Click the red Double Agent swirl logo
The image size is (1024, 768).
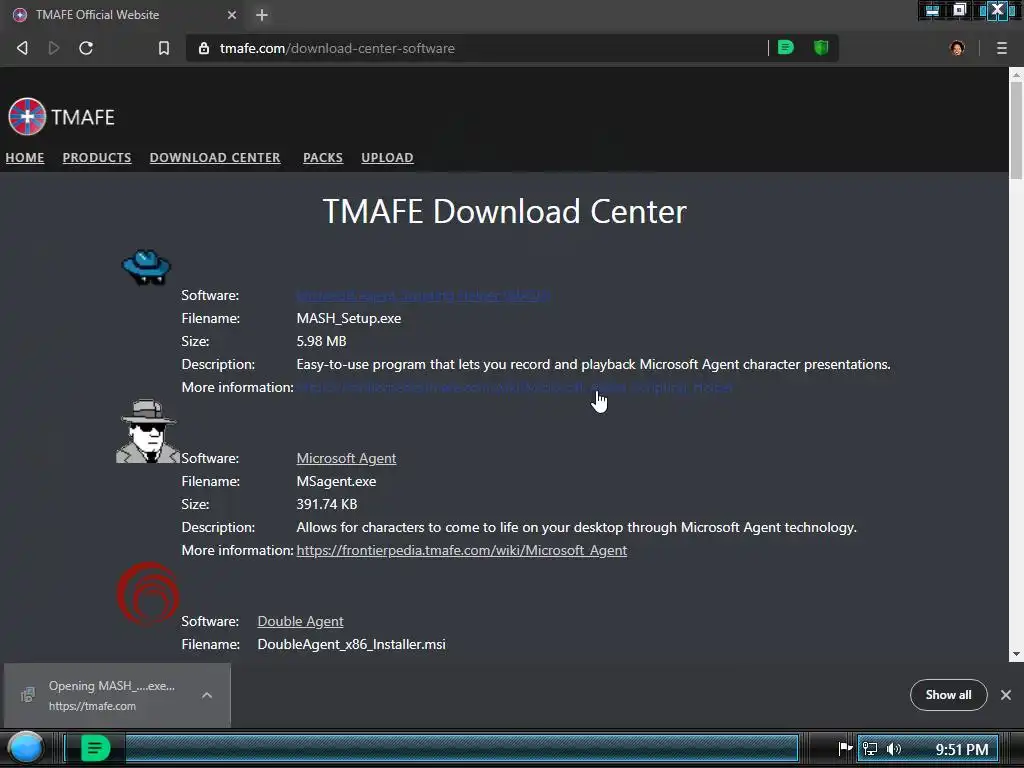(148, 594)
